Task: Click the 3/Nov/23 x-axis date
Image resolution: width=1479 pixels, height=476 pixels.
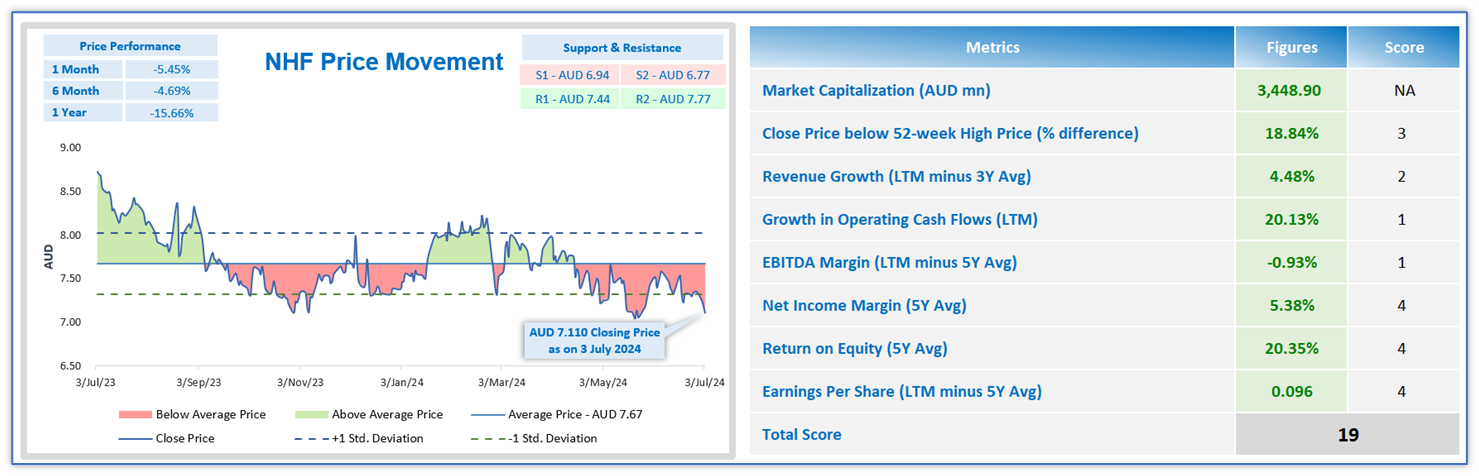Action: coord(300,382)
